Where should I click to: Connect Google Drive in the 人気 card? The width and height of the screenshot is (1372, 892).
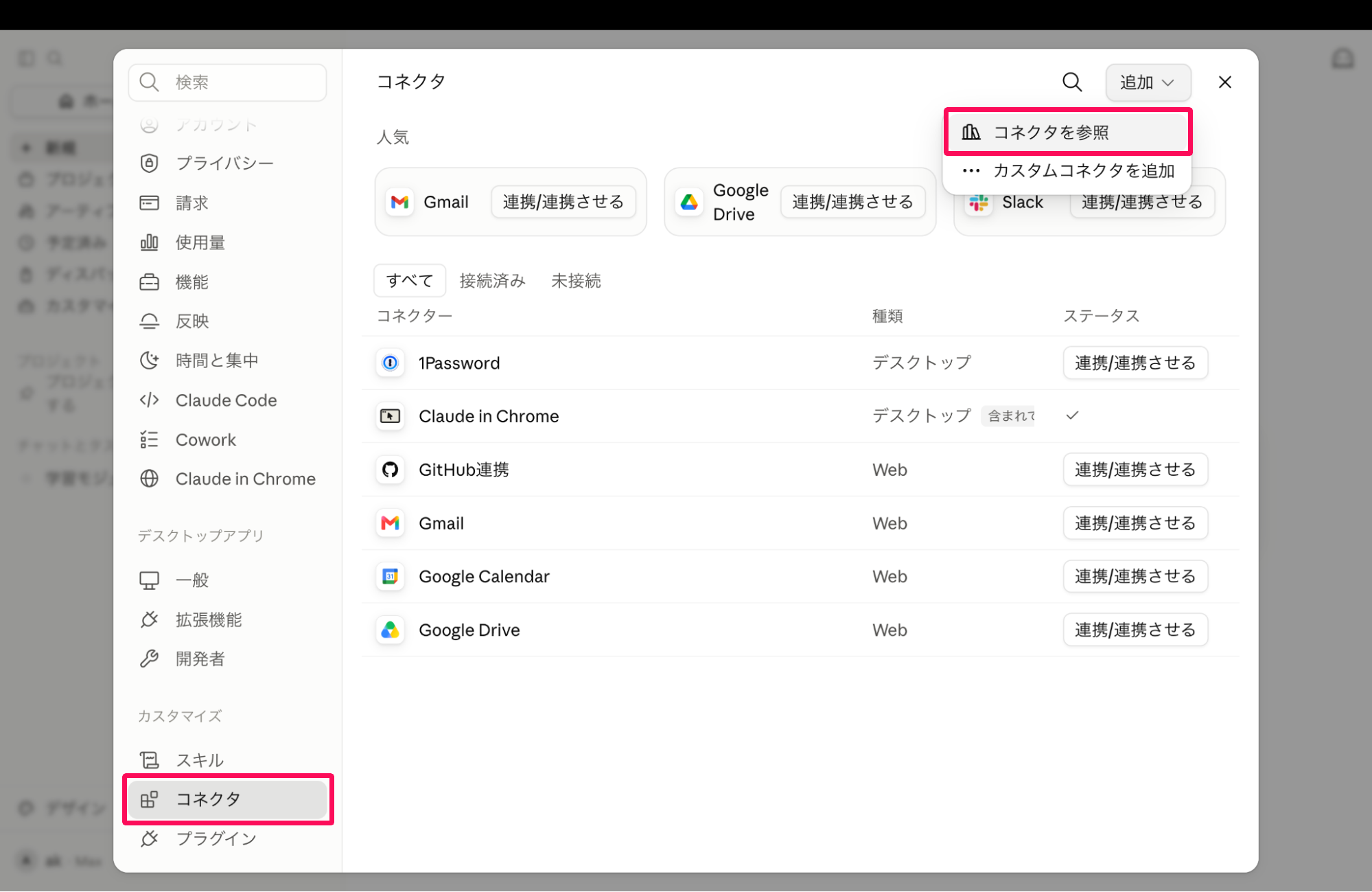tap(853, 202)
